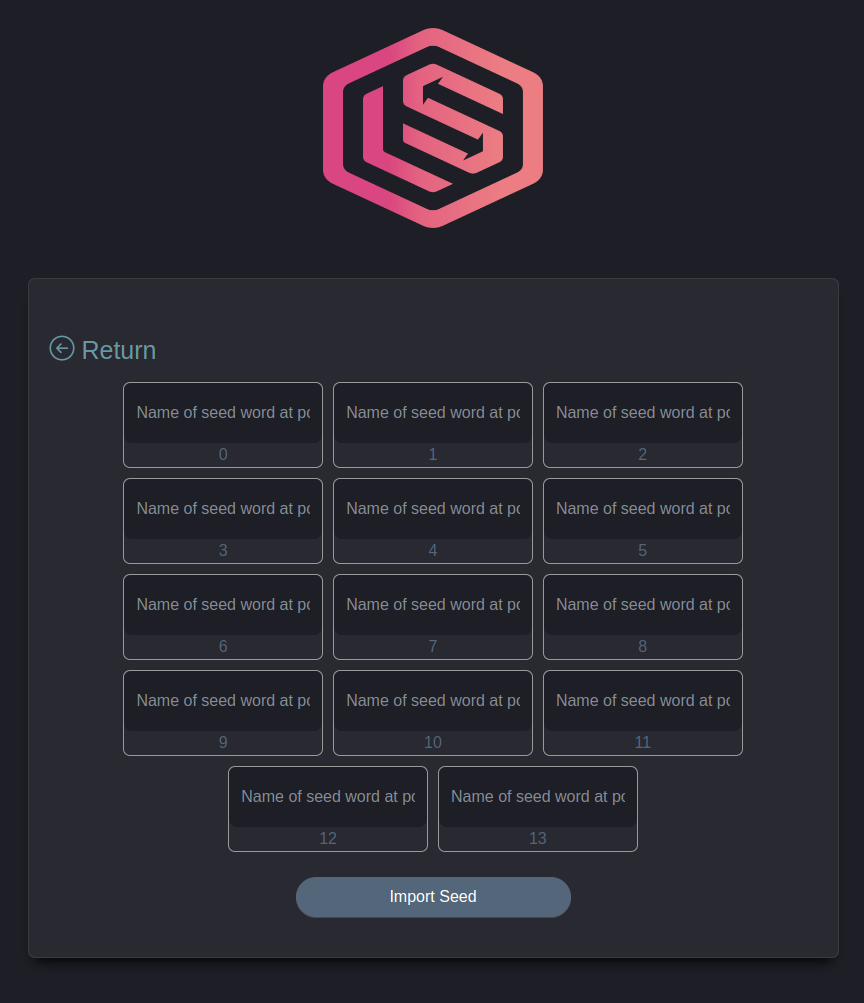The image size is (864, 1003).
Task: Click the circled back arrow icon
Action: pos(62,349)
